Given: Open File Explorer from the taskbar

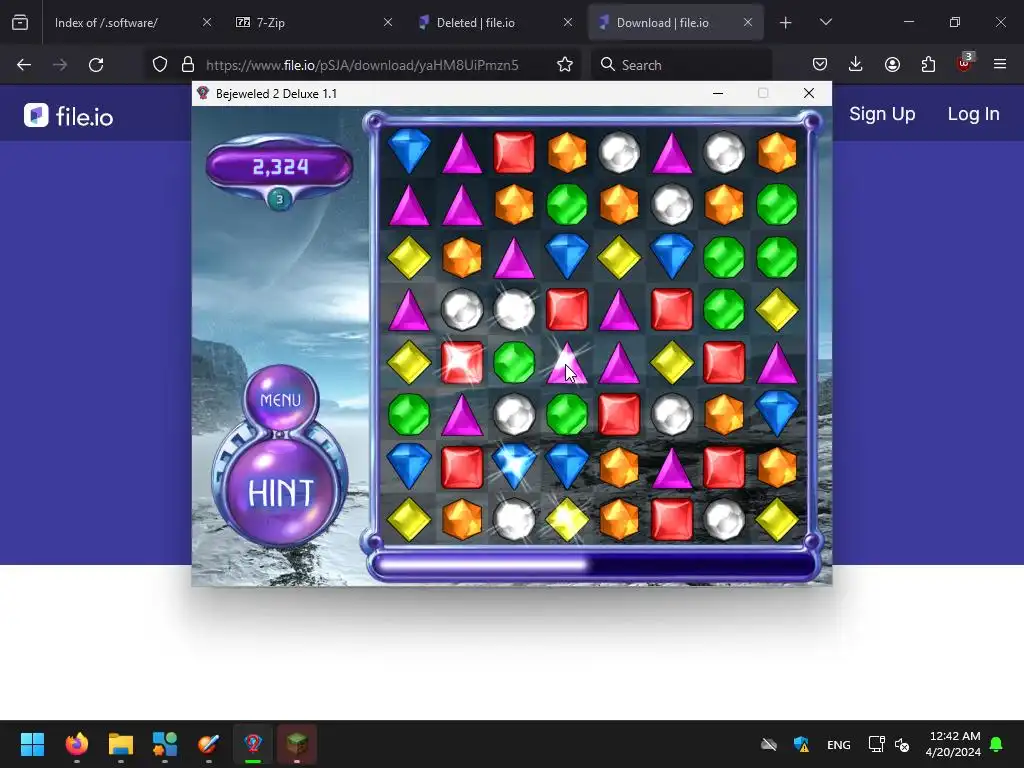Looking at the screenshot, I should [121, 744].
